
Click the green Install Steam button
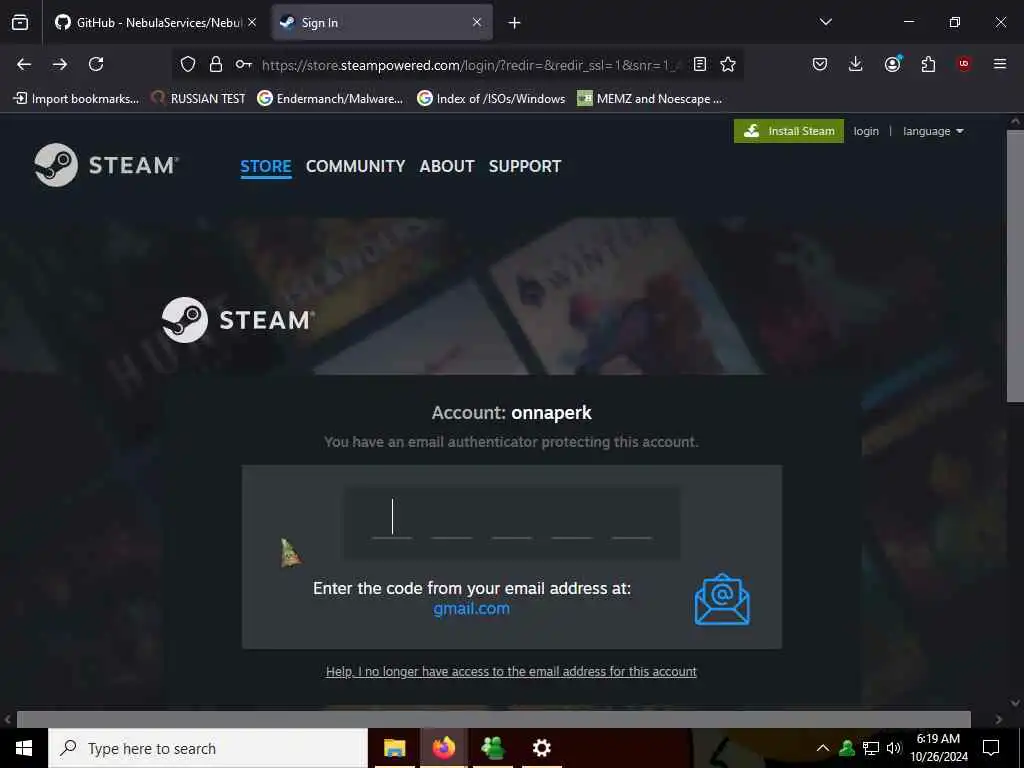(789, 131)
